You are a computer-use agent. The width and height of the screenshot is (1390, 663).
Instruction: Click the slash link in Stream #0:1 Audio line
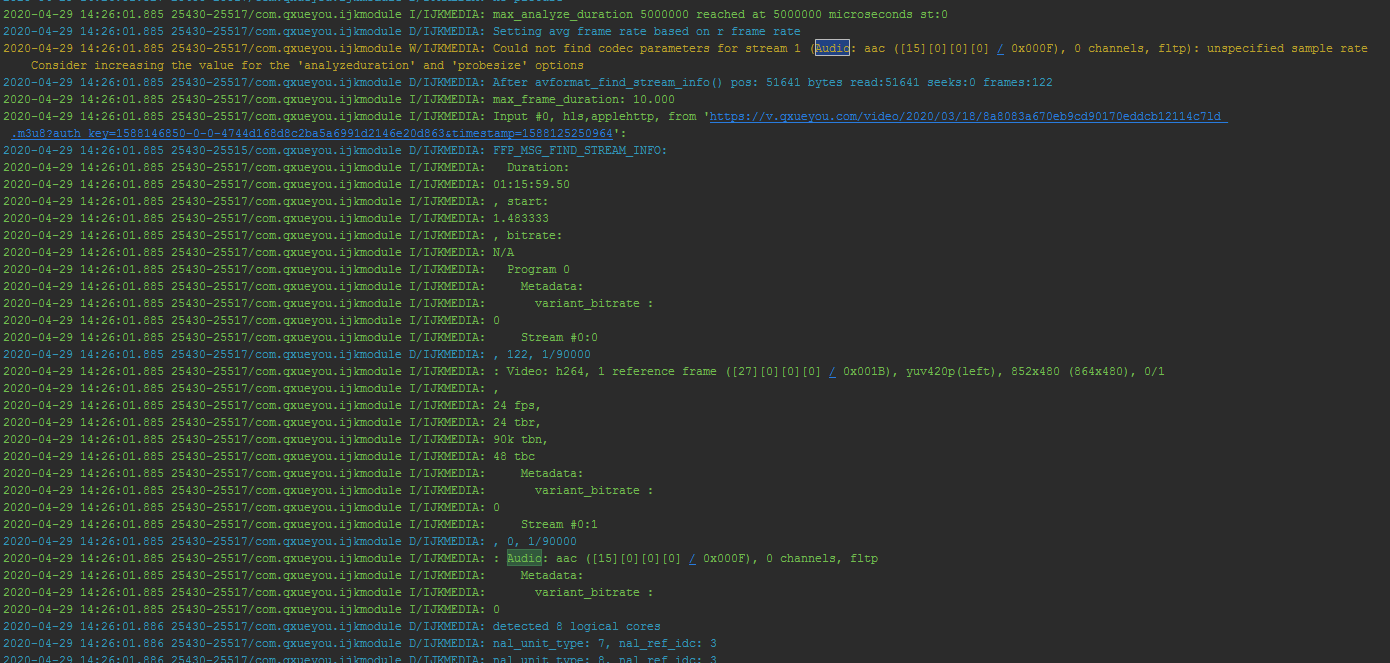692,558
